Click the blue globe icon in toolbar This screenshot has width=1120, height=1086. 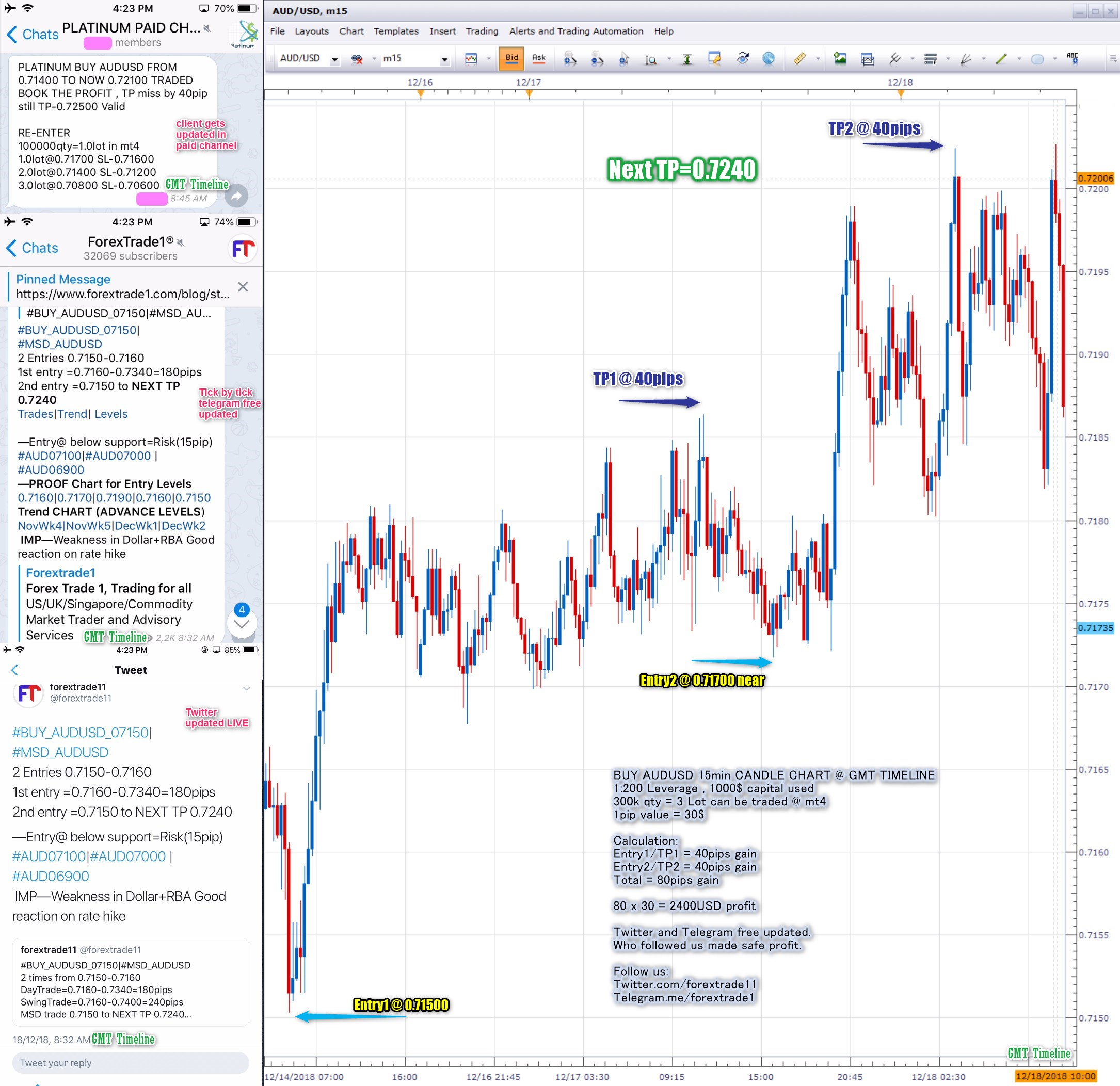769,58
